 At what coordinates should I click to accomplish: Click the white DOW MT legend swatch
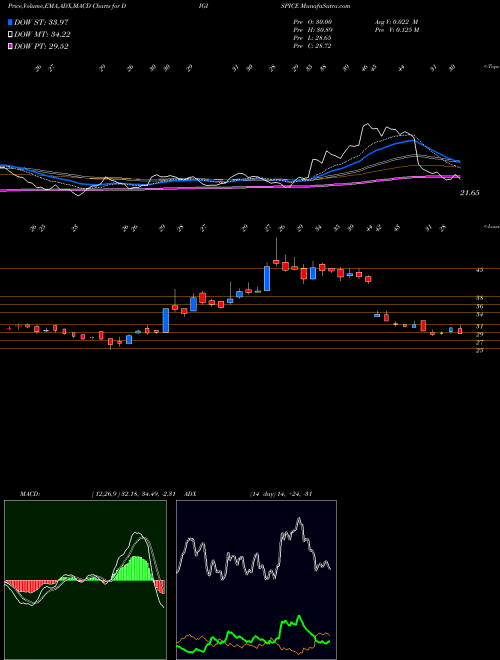pyautogui.click(x=10, y=35)
